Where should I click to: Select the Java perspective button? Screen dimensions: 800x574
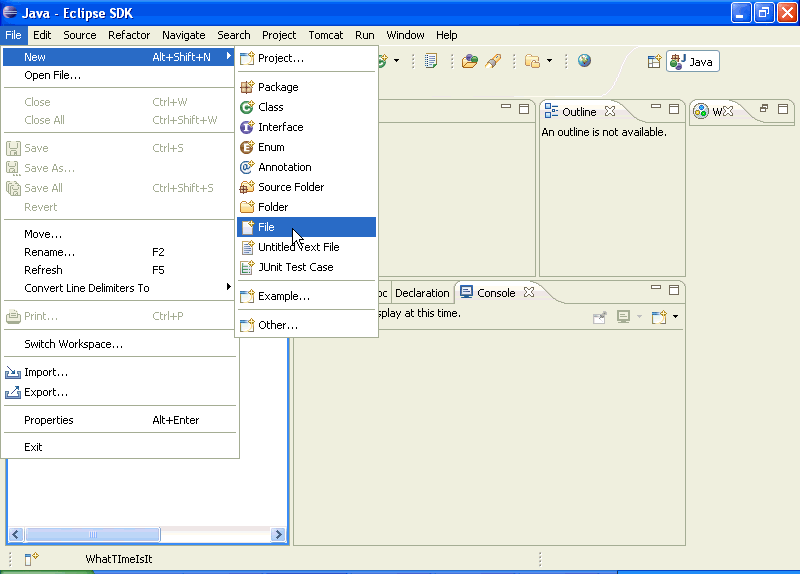tap(692, 61)
